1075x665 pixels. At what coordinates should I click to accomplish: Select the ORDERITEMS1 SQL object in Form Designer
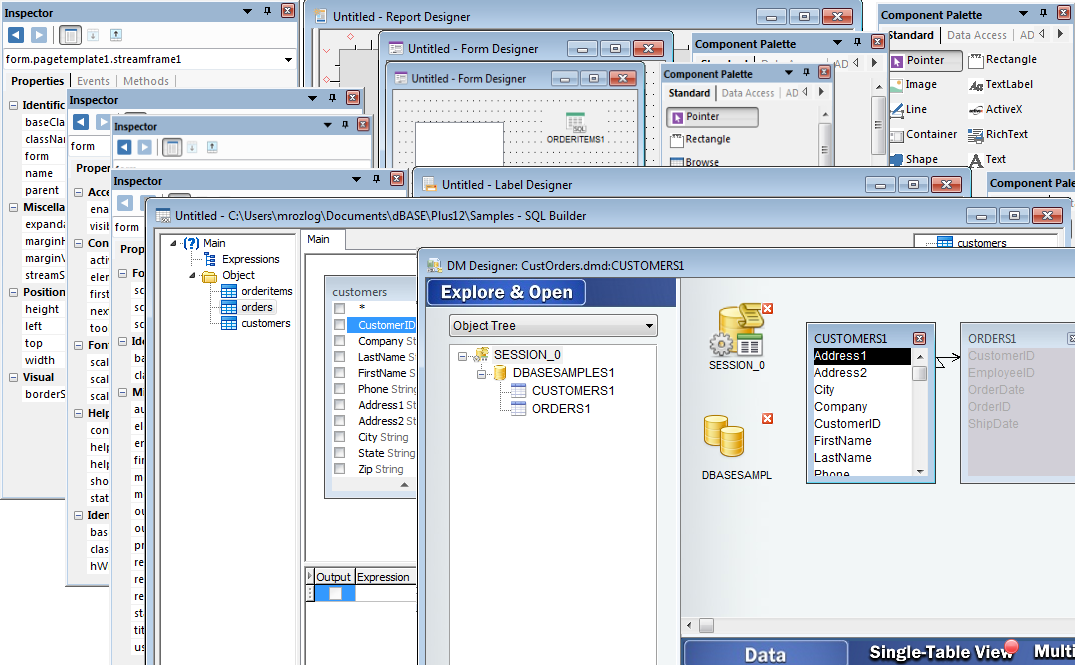(x=575, y=128)
